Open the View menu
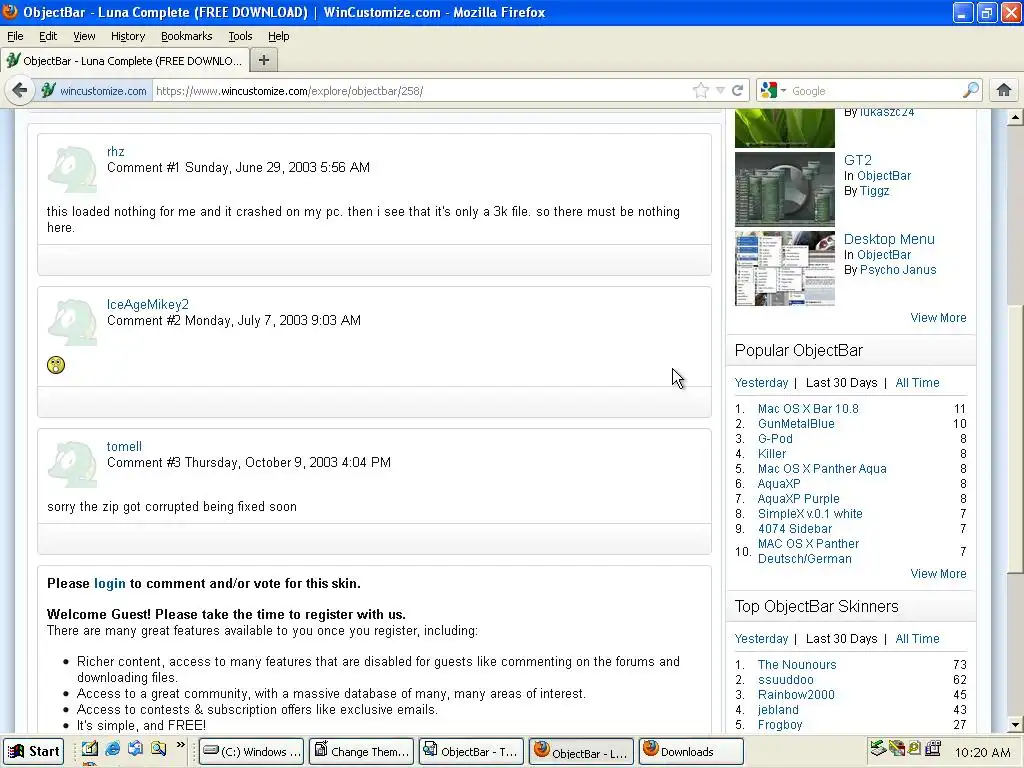Viewport: 1024px width, 768px height. pos(84,36)
